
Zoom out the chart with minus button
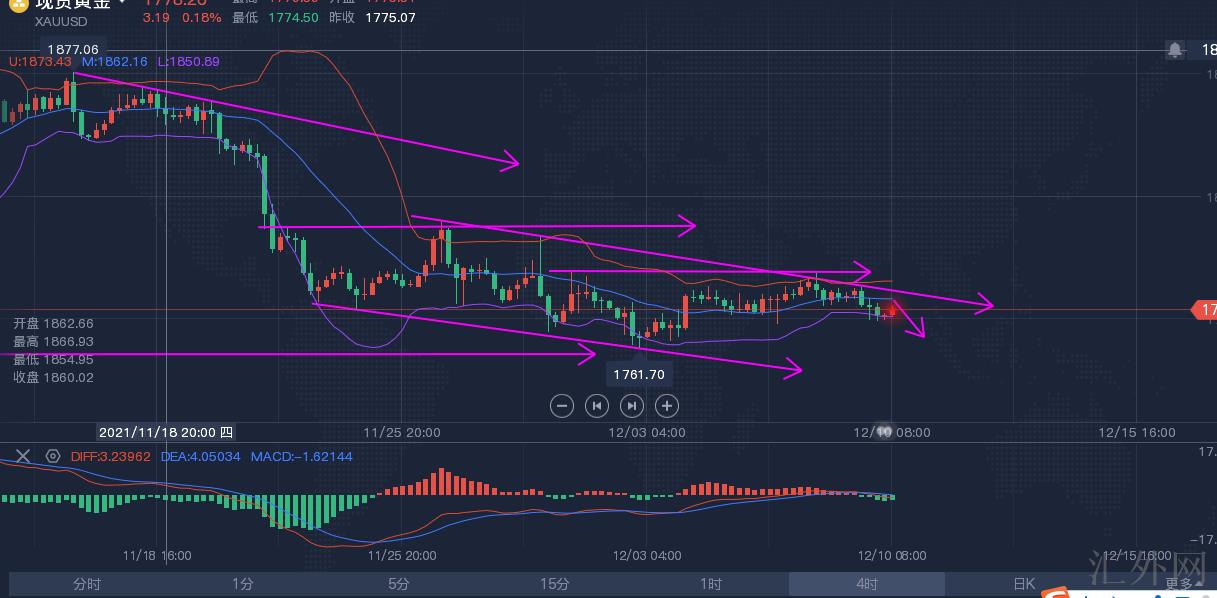point(562,405)
